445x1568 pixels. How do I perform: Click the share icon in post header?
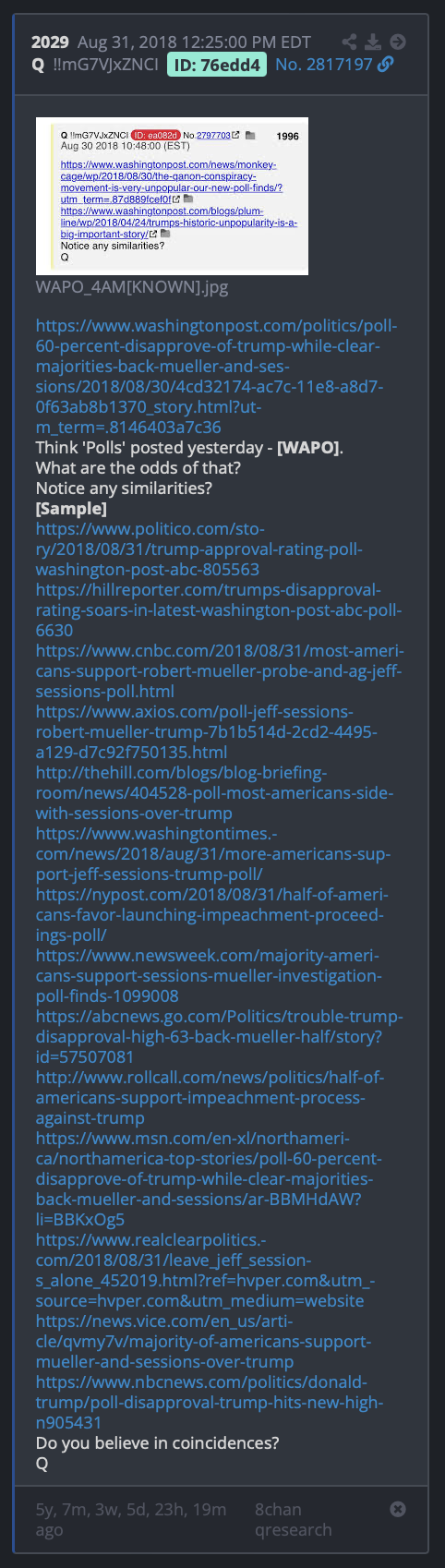tap(349, 42)
